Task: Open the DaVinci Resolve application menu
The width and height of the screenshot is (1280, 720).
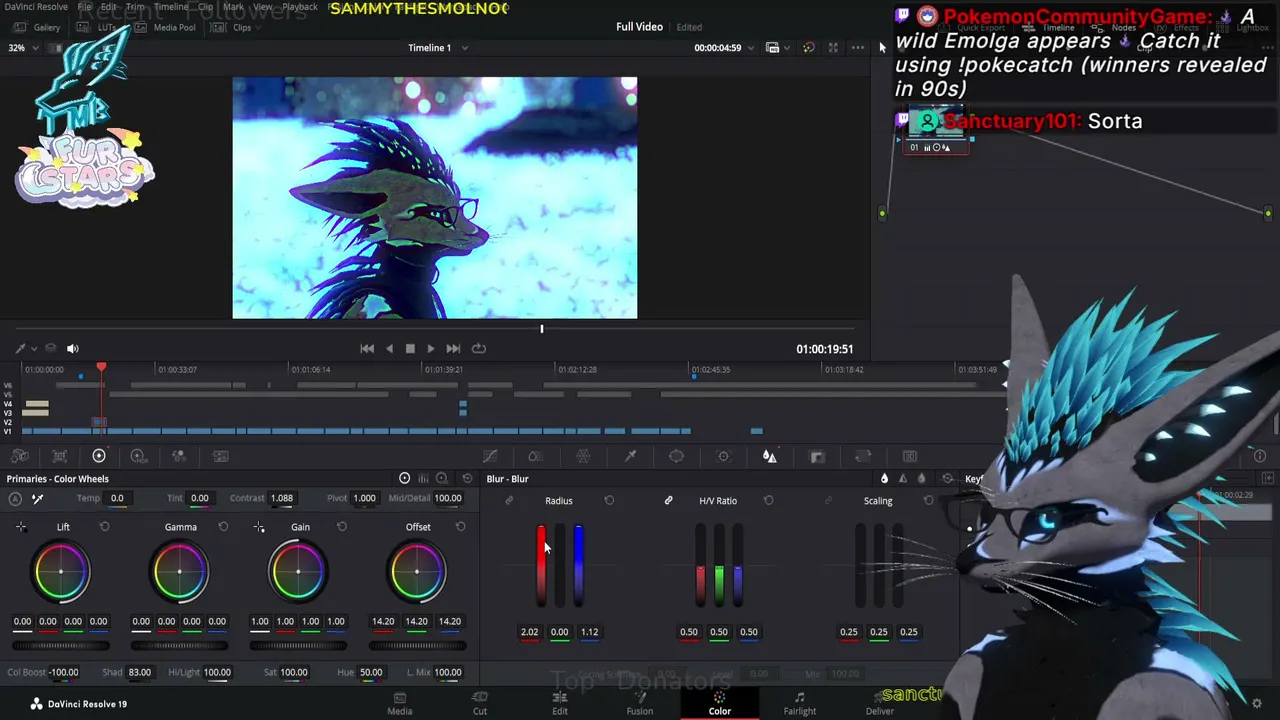Action: point(37,7)
